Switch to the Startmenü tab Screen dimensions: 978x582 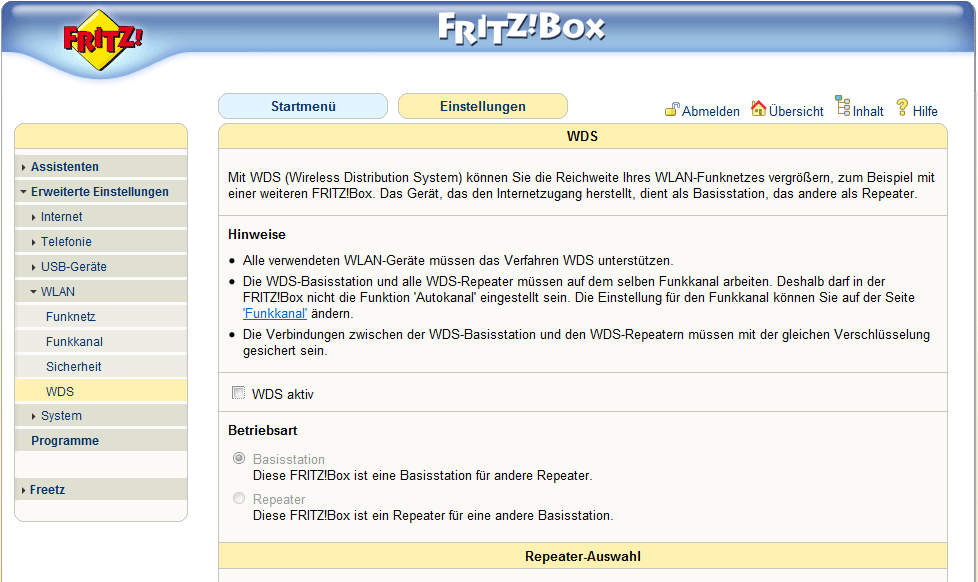[x=303, y=106]
